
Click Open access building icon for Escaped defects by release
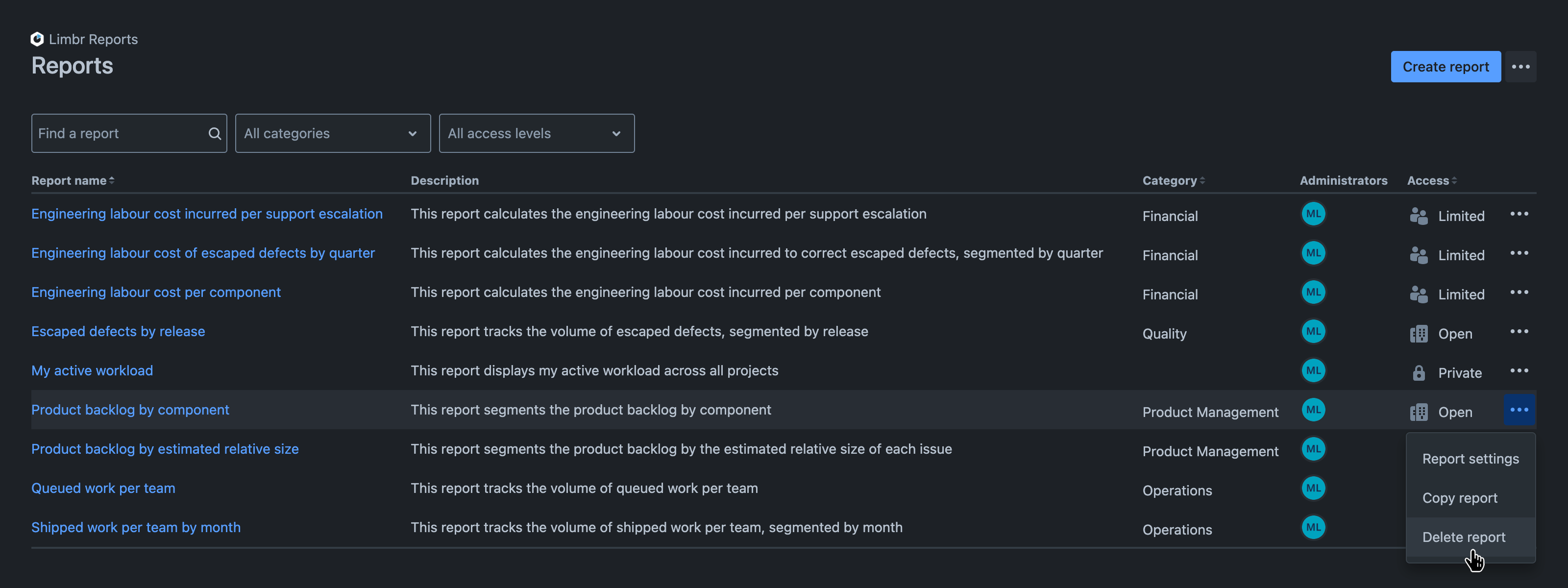[1418, 334]
